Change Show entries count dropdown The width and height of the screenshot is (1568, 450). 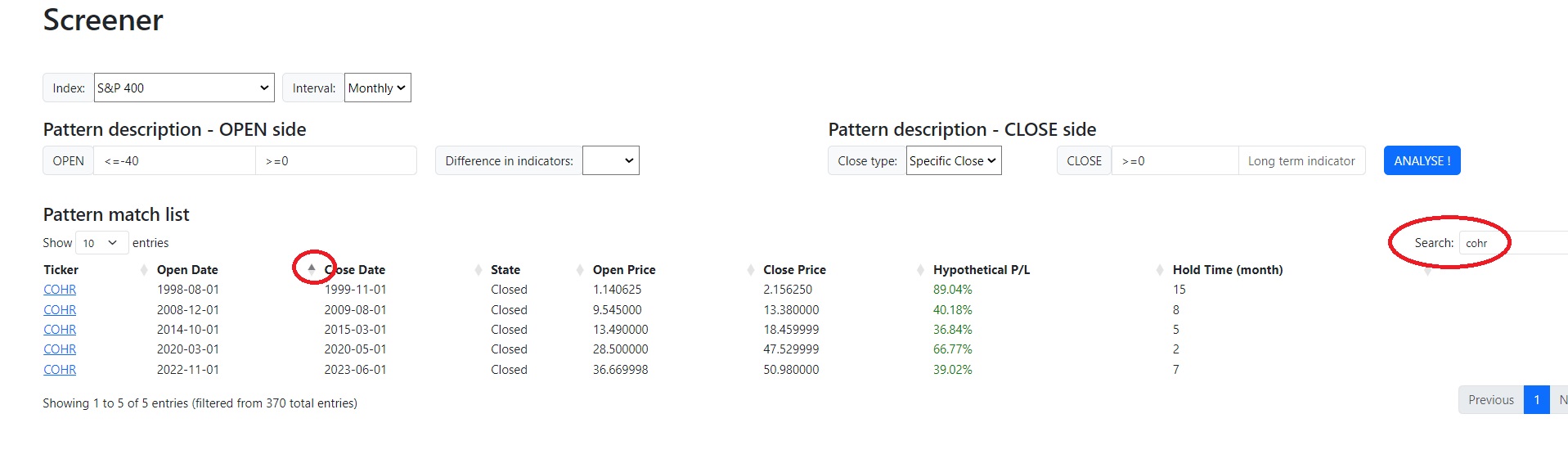click(x=101, y=243)
